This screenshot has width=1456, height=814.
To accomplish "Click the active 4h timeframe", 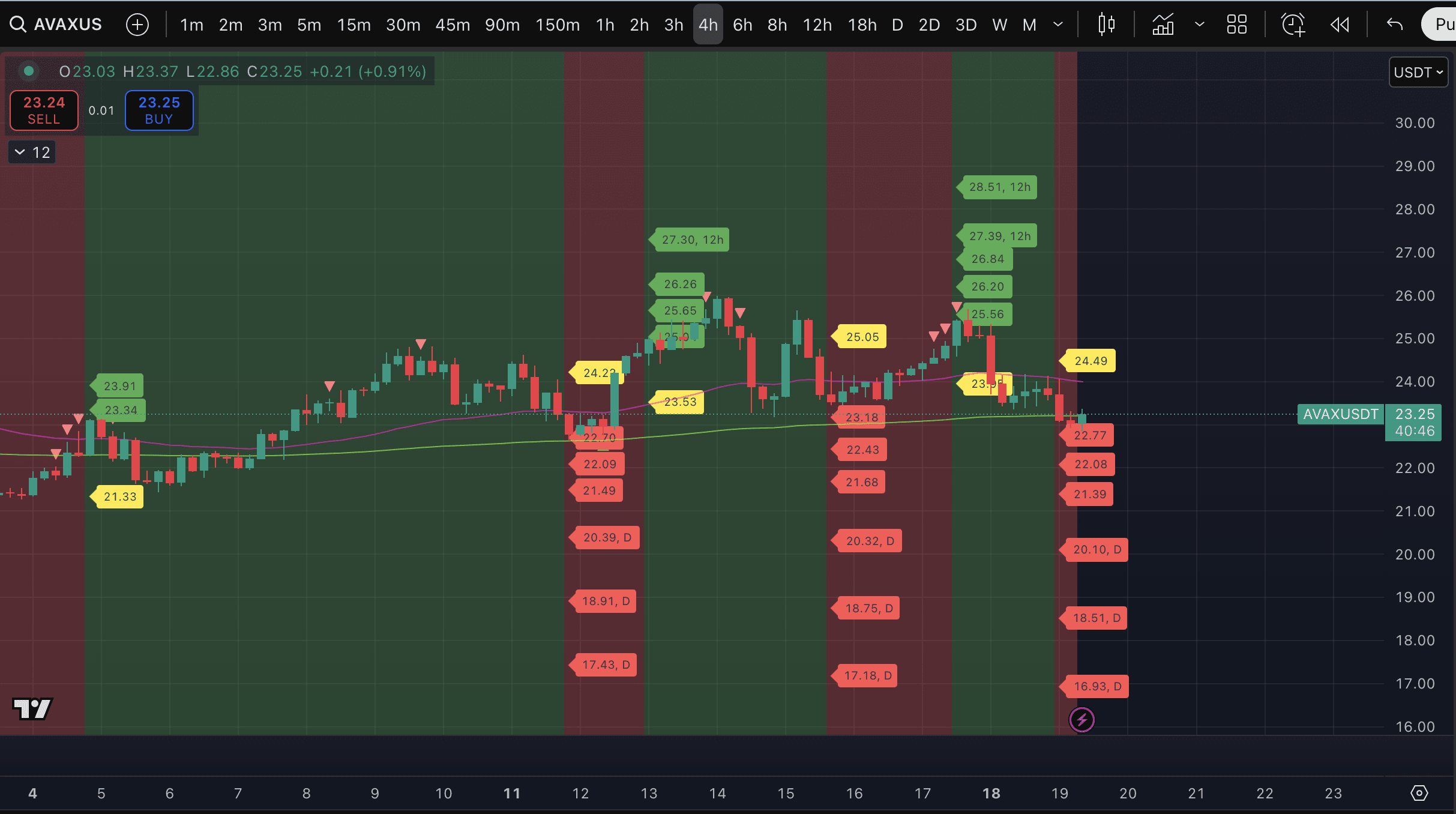I will 708,25.
